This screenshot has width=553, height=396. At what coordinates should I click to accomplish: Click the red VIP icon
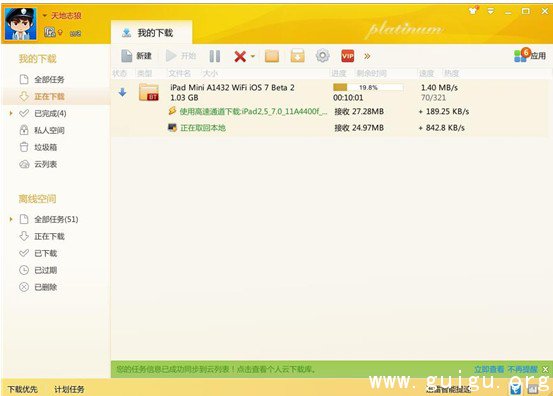point(347,56)
